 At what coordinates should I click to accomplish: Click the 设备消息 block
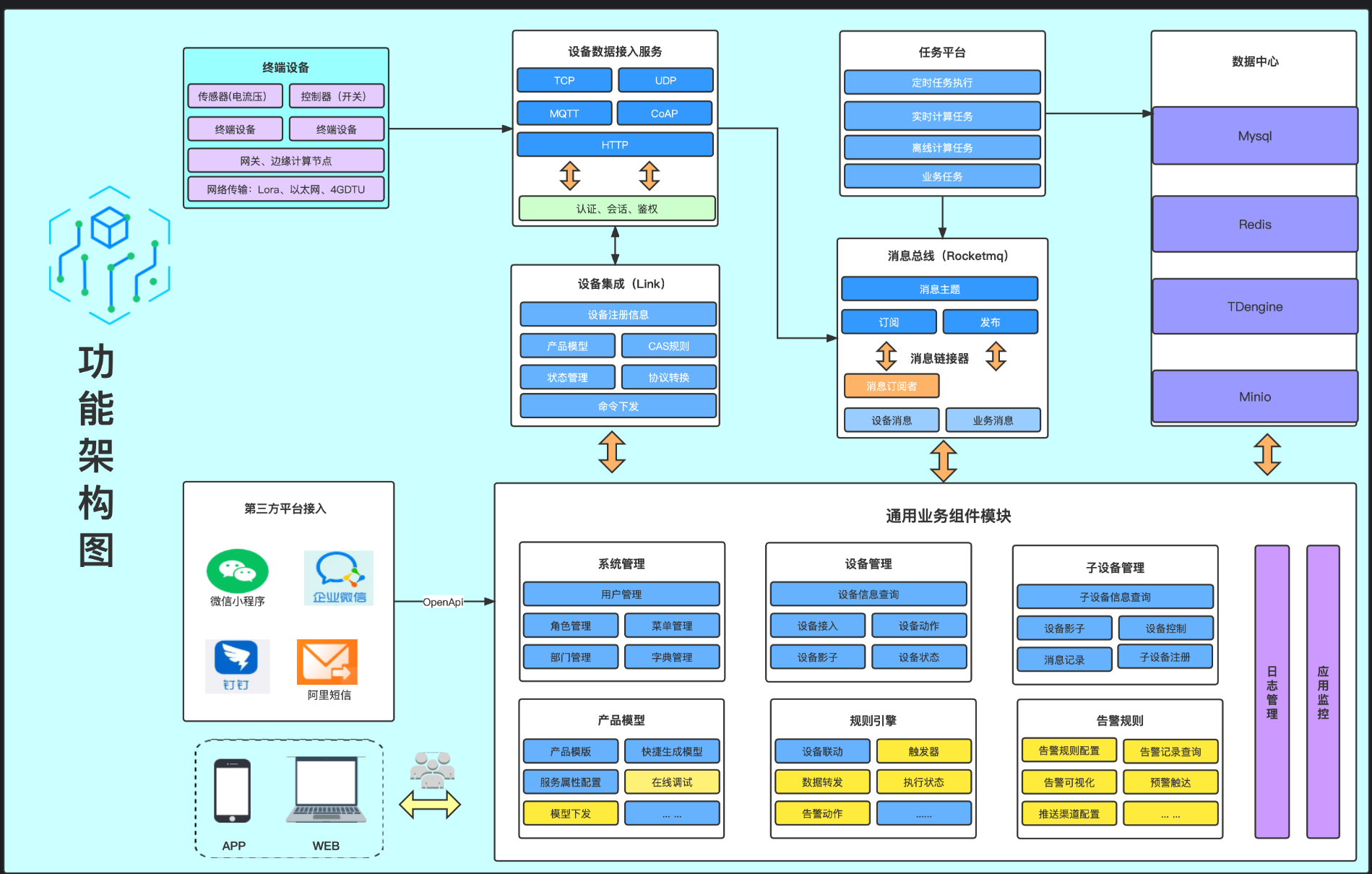(x=892, y=420)
